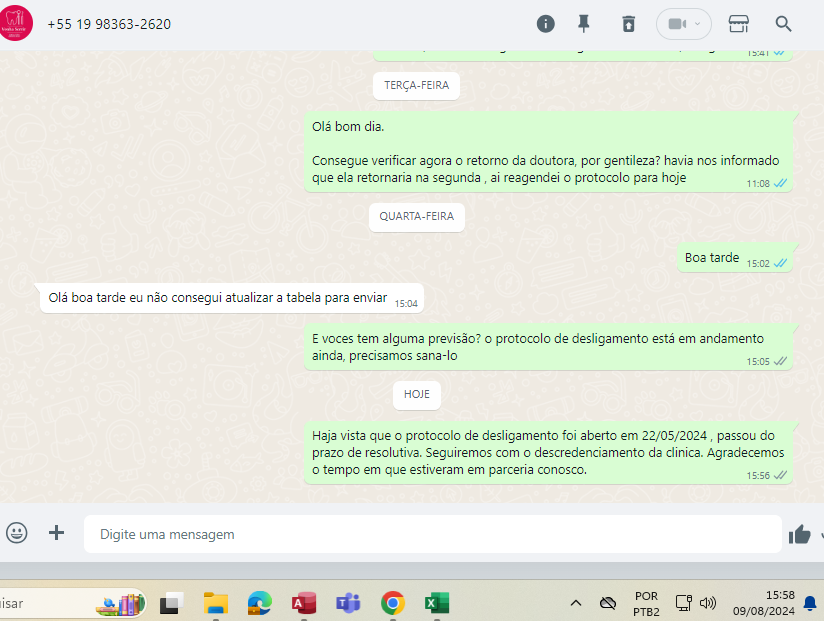
Task: Click the phone number +55 19 98363-2620 header
Action: pyautogui.click(x=109, y=24)
